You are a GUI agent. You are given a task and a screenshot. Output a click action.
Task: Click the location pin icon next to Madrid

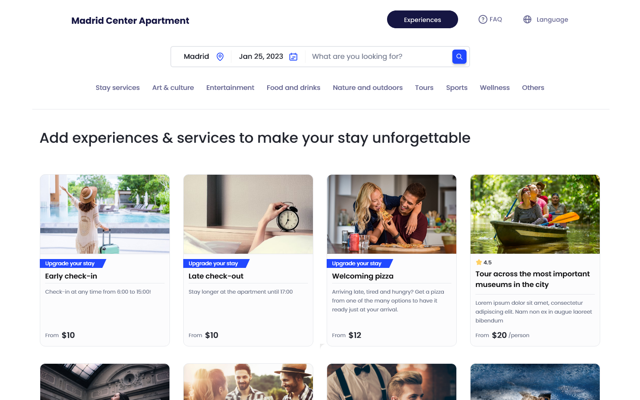(x=220, y=57)
